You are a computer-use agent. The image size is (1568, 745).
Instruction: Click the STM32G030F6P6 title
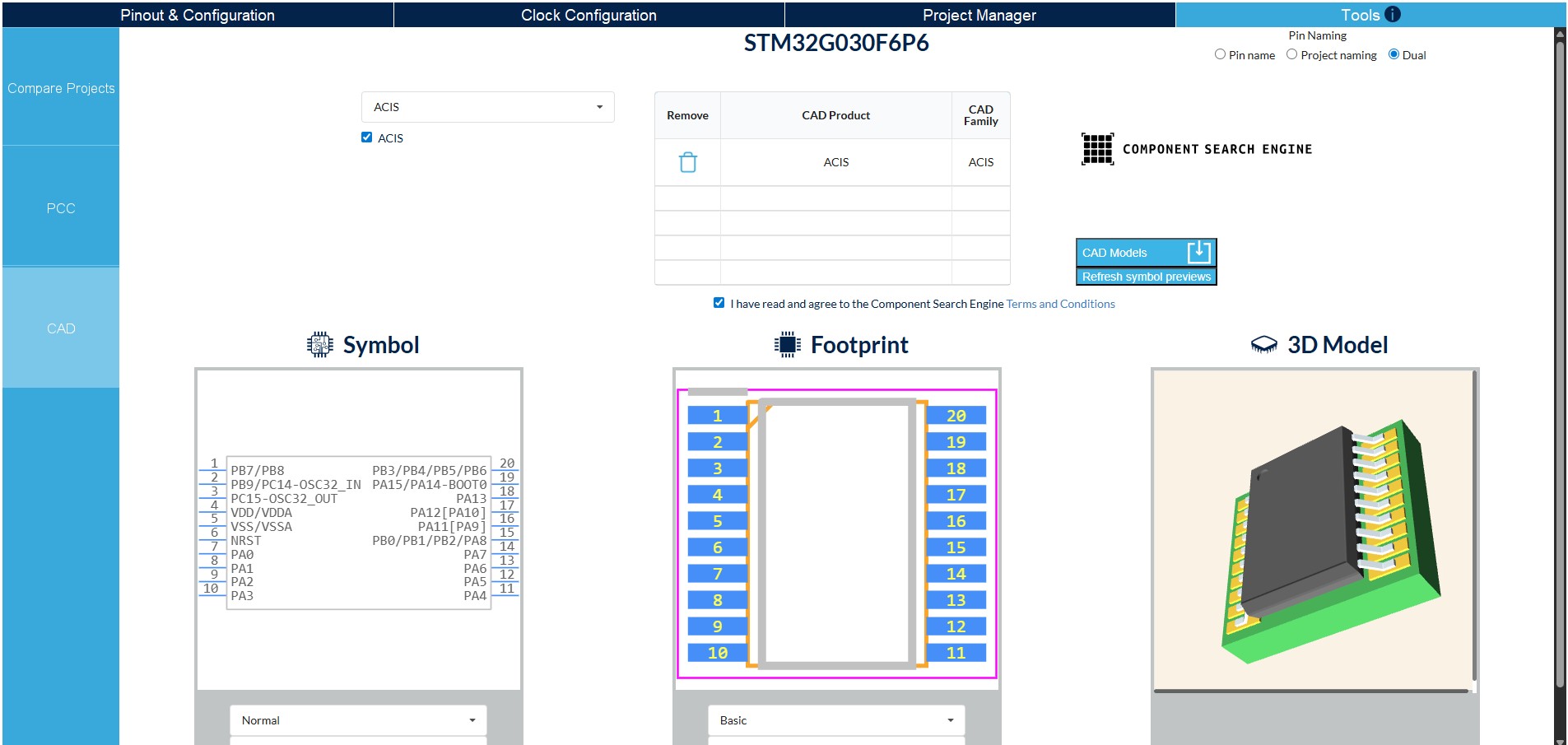[836, 43]
